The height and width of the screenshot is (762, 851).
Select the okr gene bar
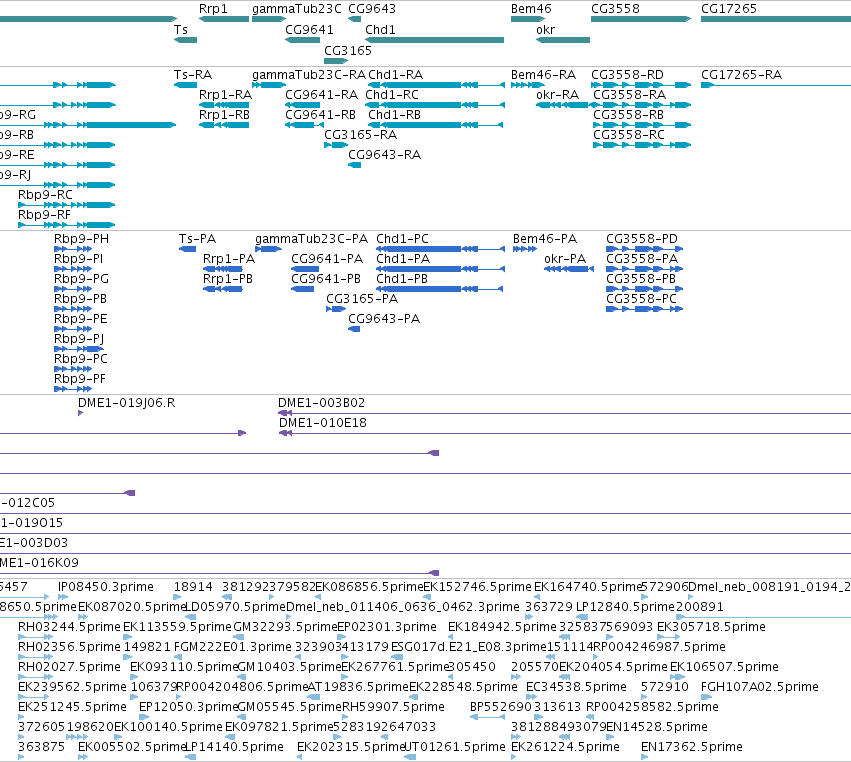pyautogui.click(x=562, y=40)
